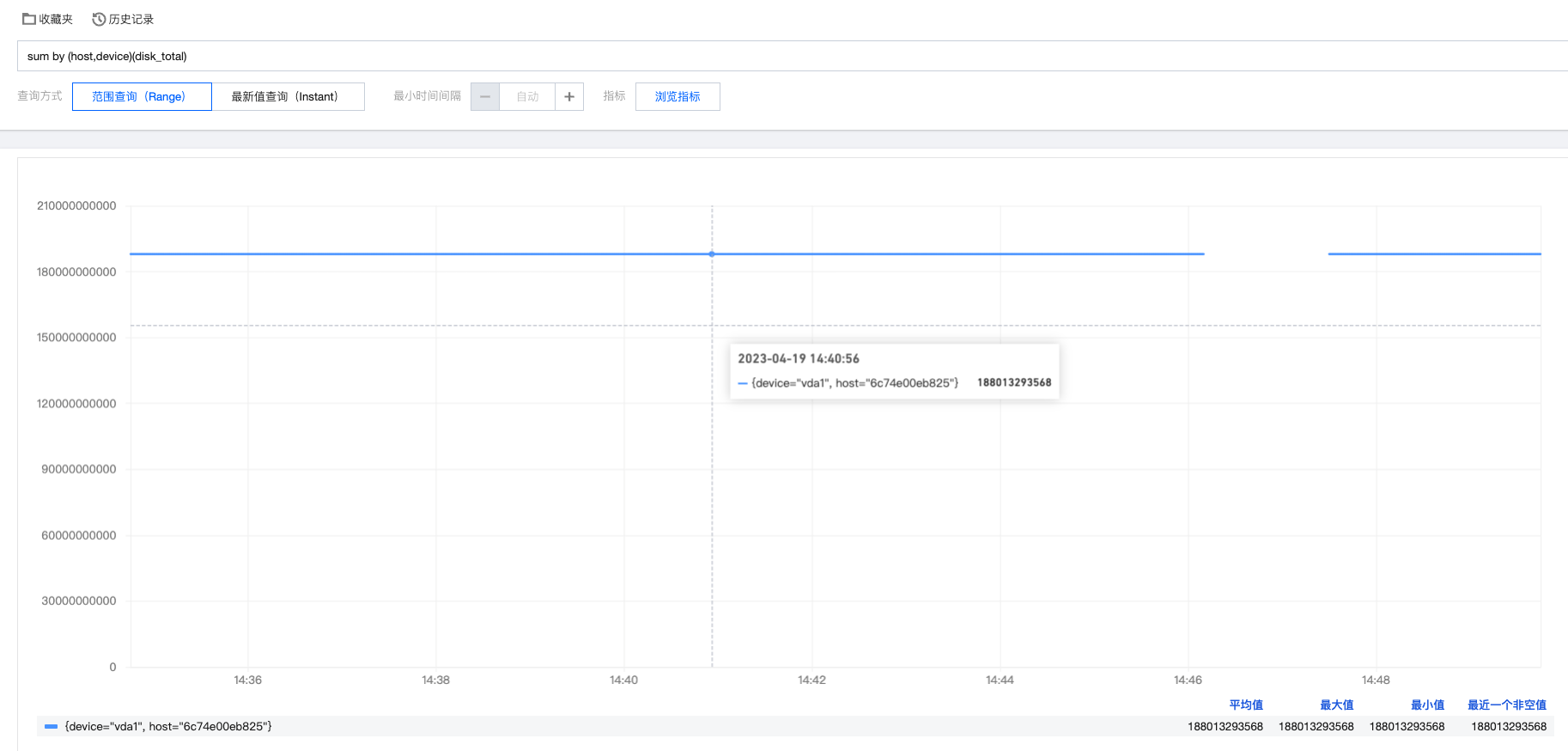
Task: Sort by 平均值 column header
Action: (1245, 705)
